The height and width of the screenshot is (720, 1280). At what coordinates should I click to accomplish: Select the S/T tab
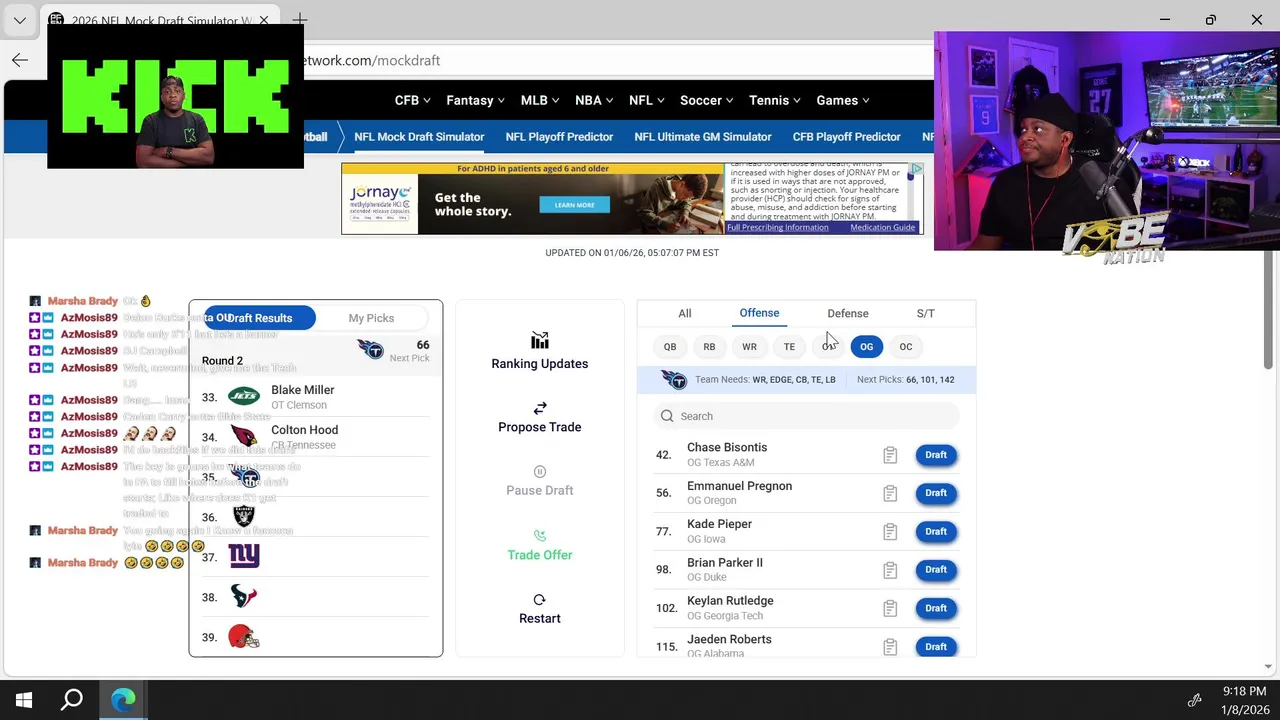click(926, 314)
